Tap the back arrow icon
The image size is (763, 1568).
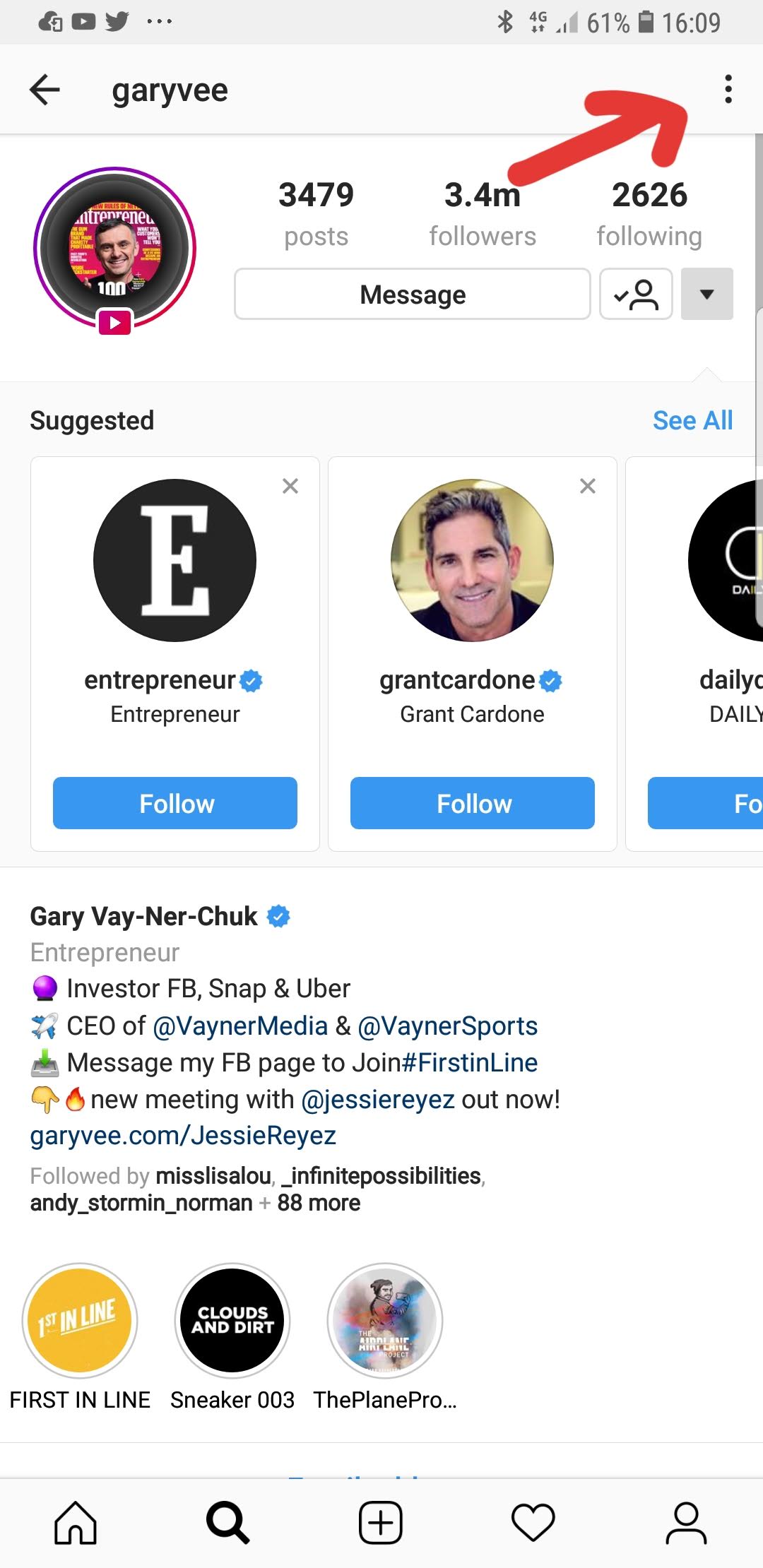point(45,90)
